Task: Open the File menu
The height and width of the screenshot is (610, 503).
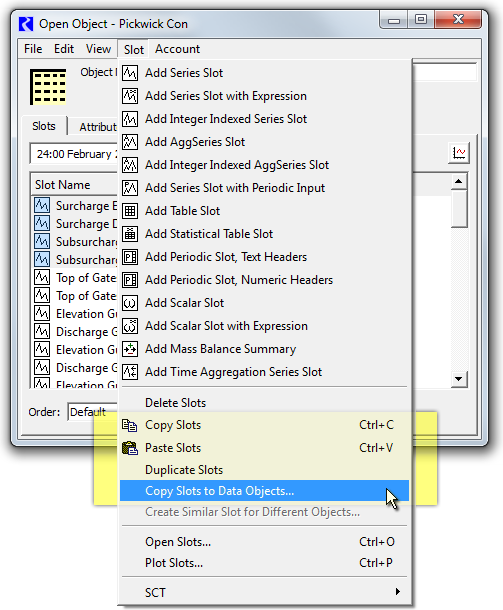Action: tap(33, 49)
